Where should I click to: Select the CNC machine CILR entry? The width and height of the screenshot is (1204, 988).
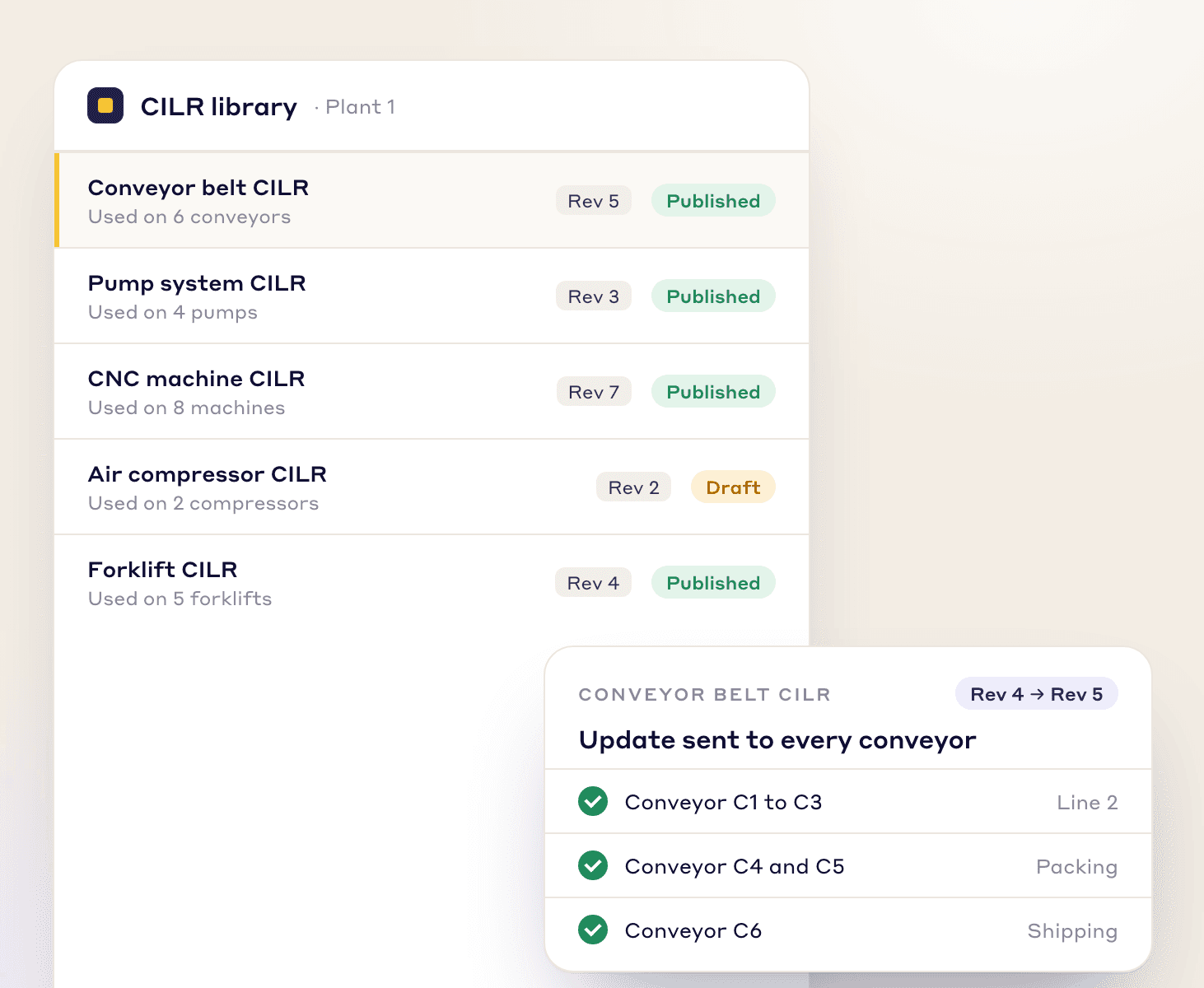click(x=432, y=391)
